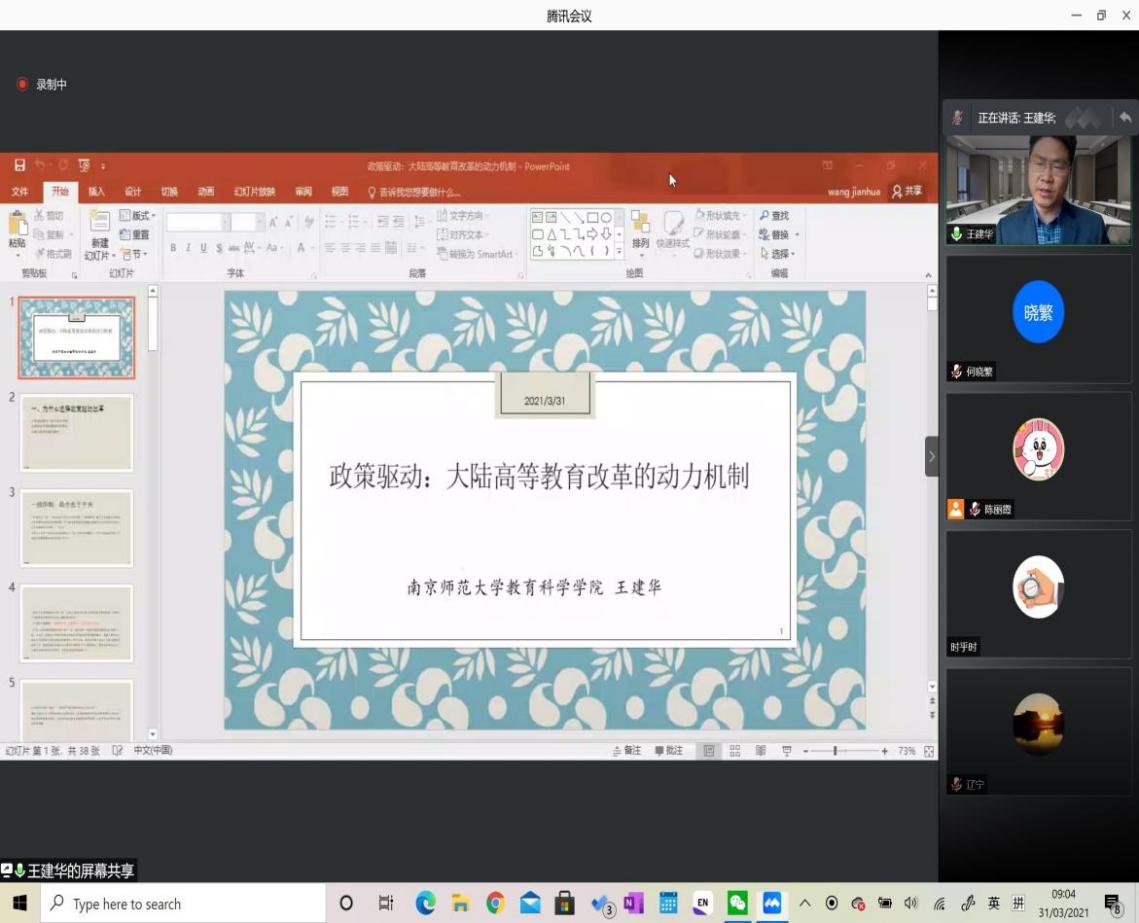This screenshot has height=923, width=1139.
Task: Click the PowerPoint Save icon
Action: click(20, 166)
